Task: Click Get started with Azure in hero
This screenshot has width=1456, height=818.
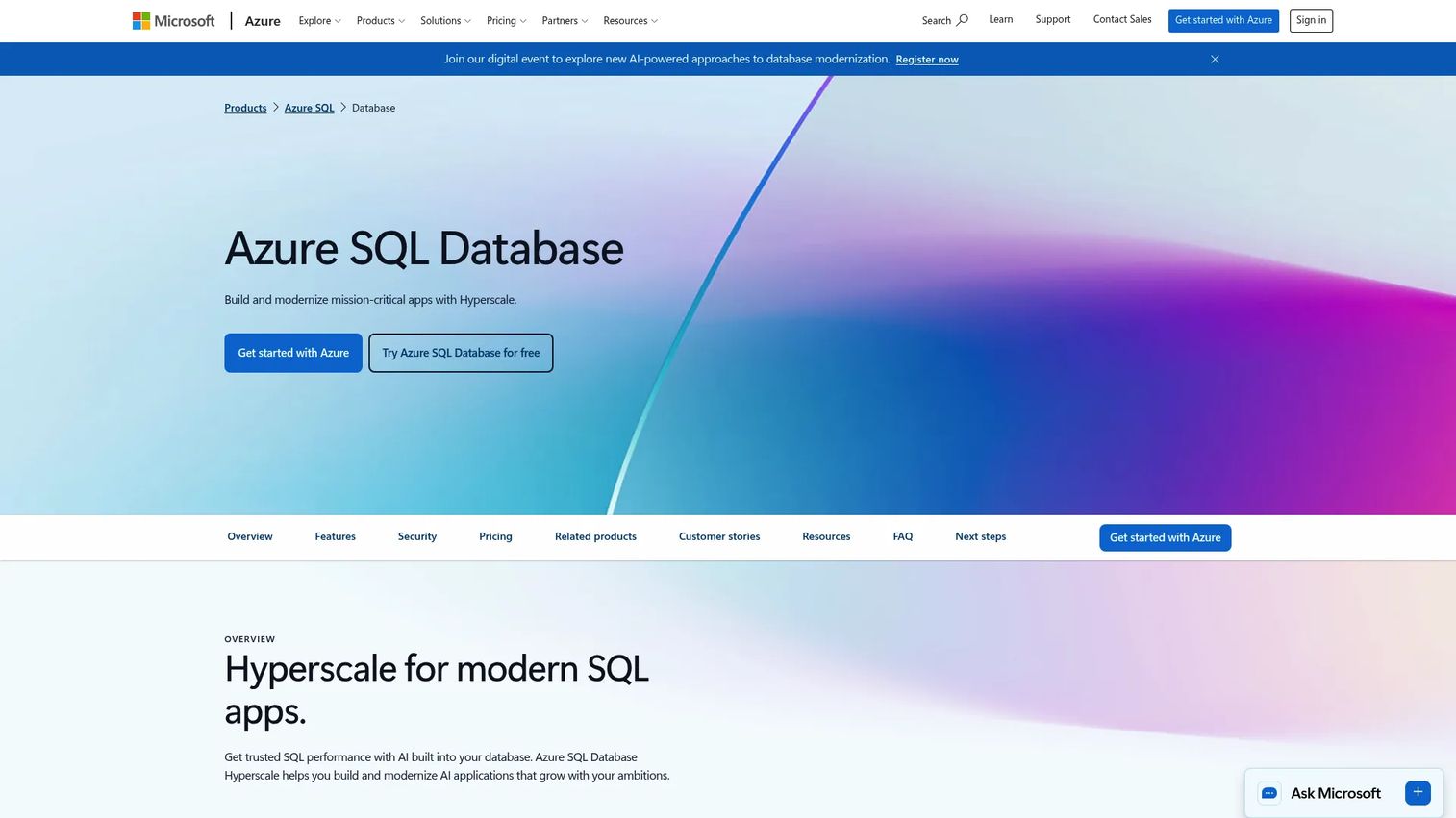Action: [x=293, y=353]
